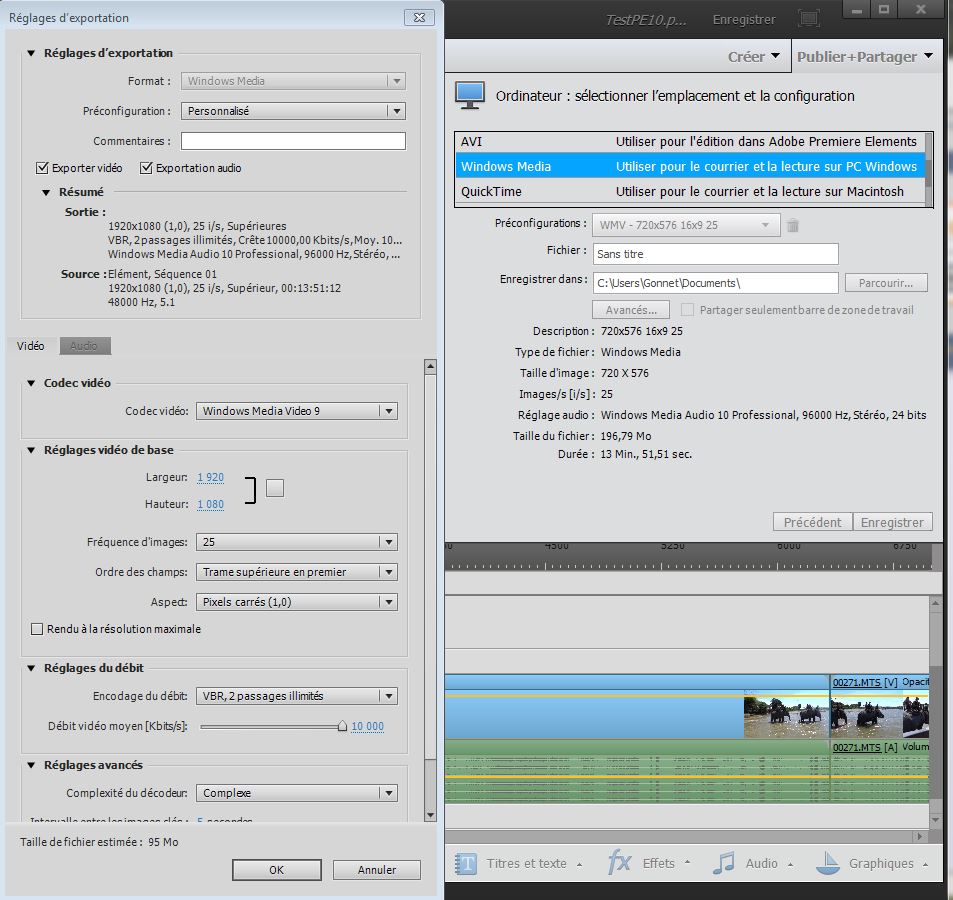Click the computer monitor icon beside Ordinateur
This screenshot has width=953, height=900.
[470, 96]
